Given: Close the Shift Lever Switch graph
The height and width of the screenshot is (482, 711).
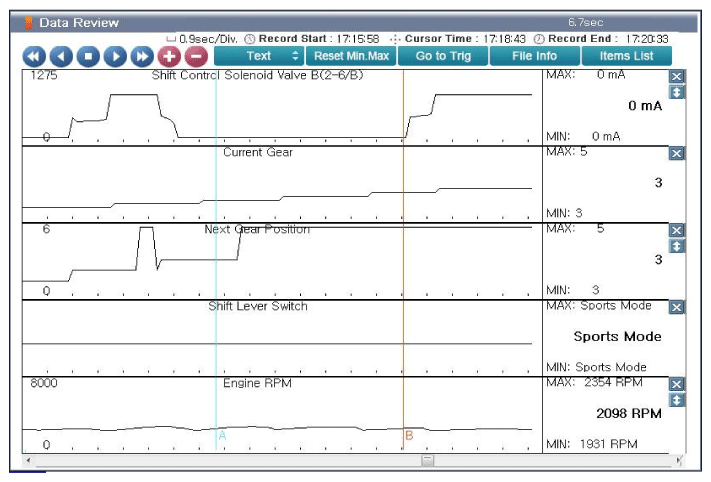Looking at the screenshot, I should pyautogui.click(x=677, y=308).
